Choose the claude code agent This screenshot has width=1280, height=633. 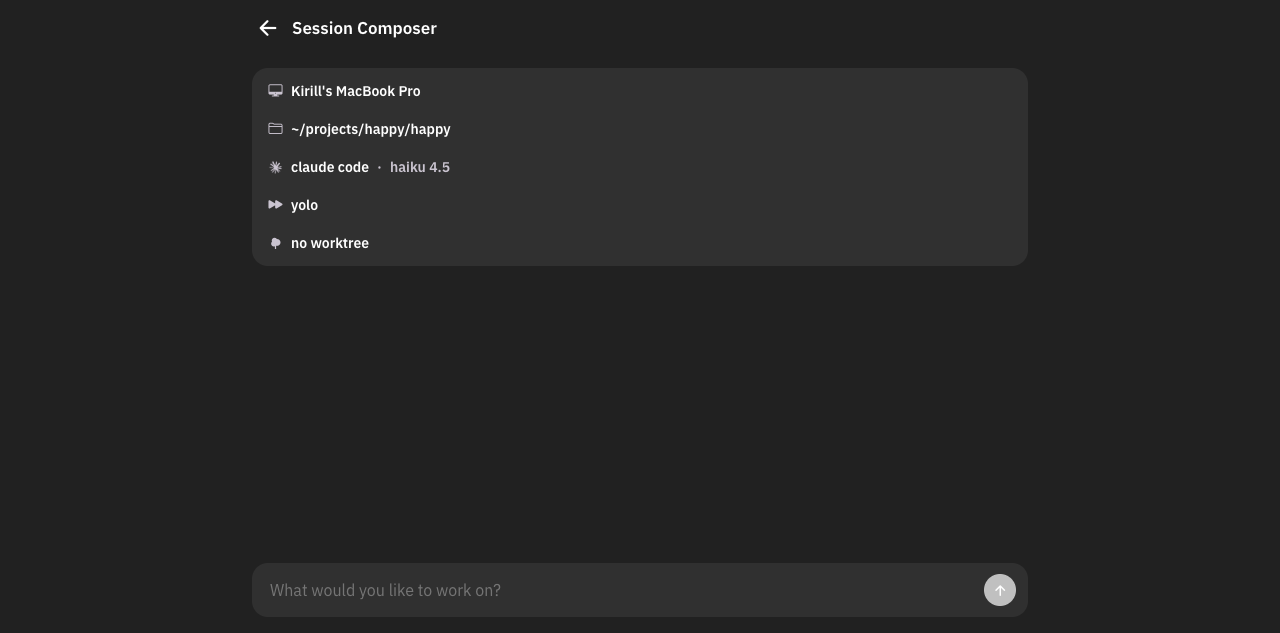tap(330, 167)
